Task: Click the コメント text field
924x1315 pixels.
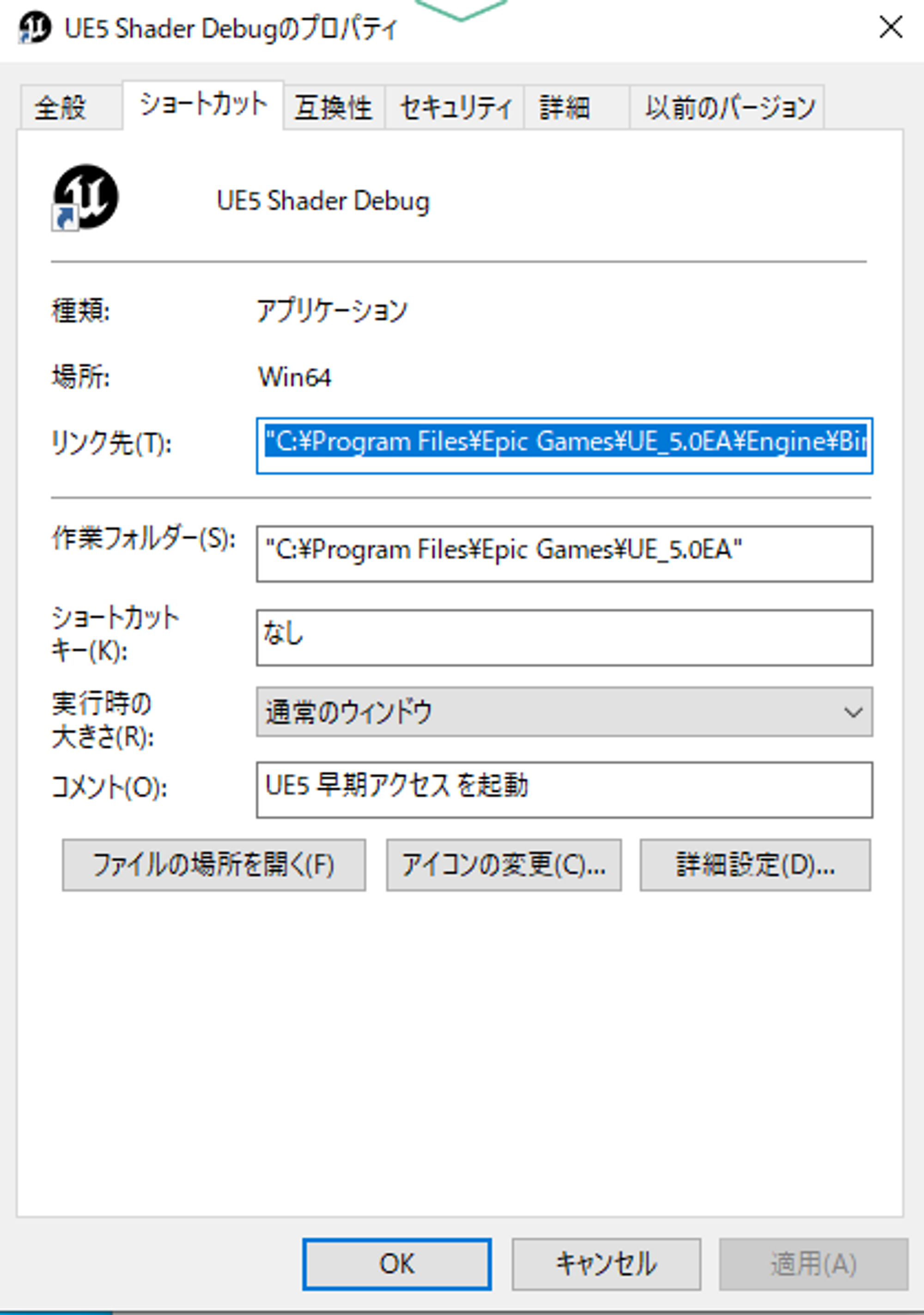Action: pos(564,789)
